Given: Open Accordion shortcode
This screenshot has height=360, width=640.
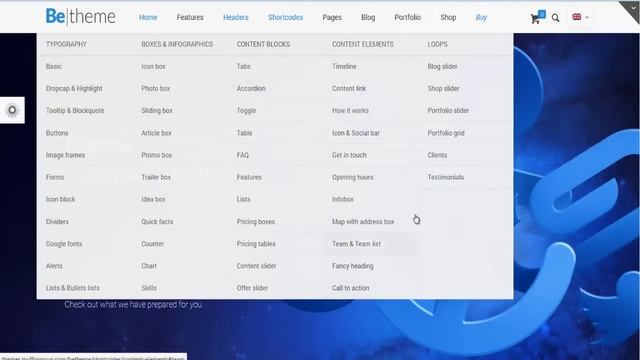Looking at the screenshot, I should click(x=251, y=89).
